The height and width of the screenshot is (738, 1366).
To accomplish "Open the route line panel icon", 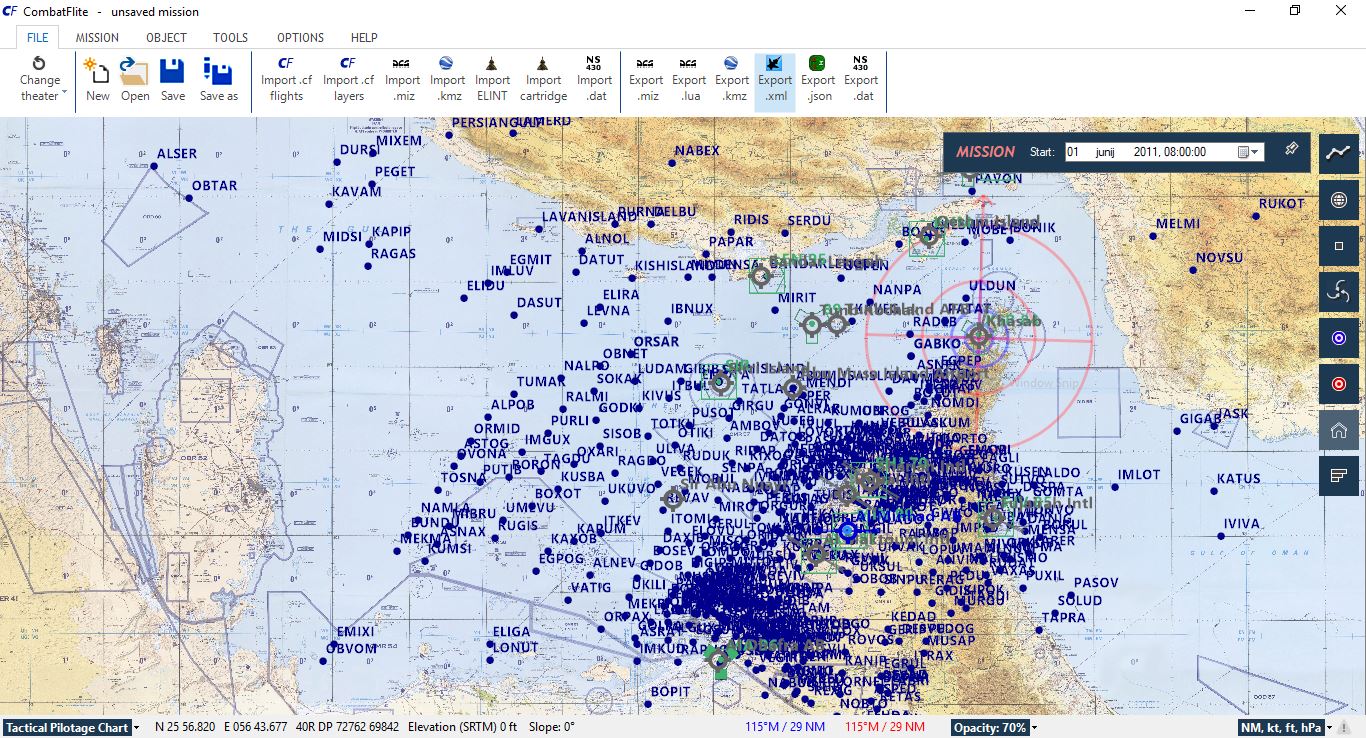I will pos(1338,153).
